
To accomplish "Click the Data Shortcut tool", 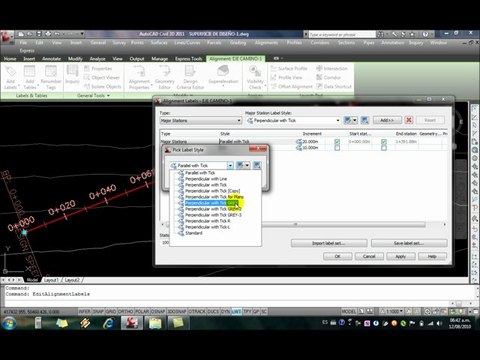I will point(334,86).
